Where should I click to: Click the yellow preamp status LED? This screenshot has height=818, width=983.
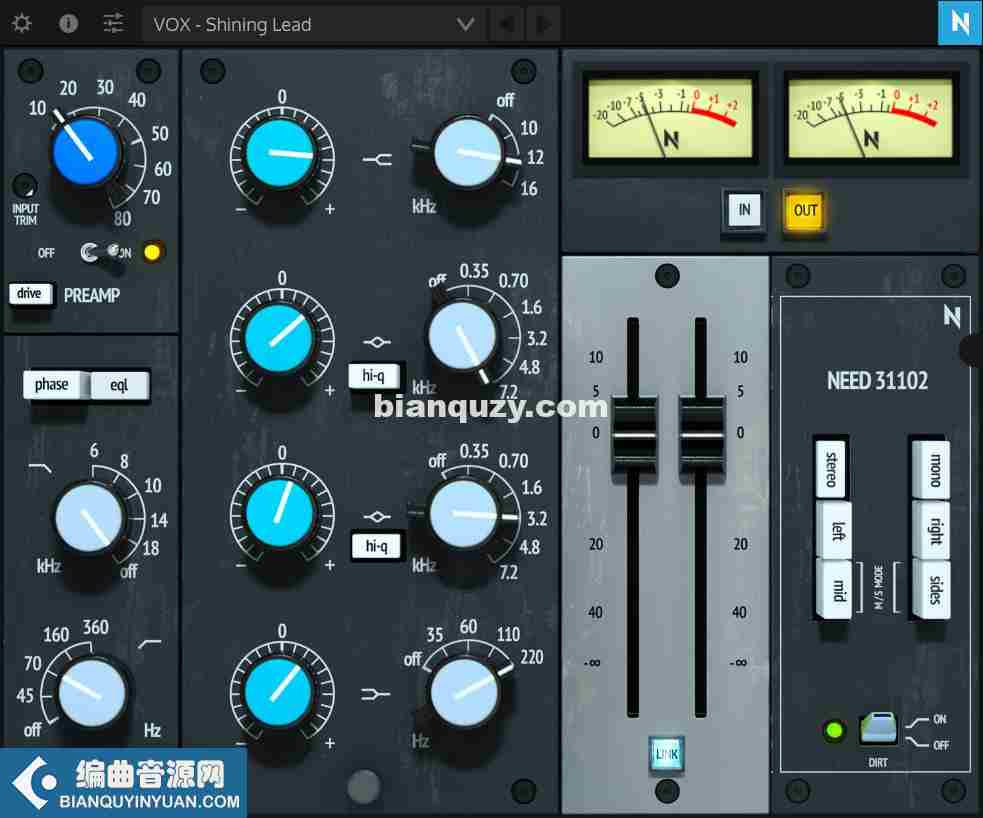tap(152, 252)
